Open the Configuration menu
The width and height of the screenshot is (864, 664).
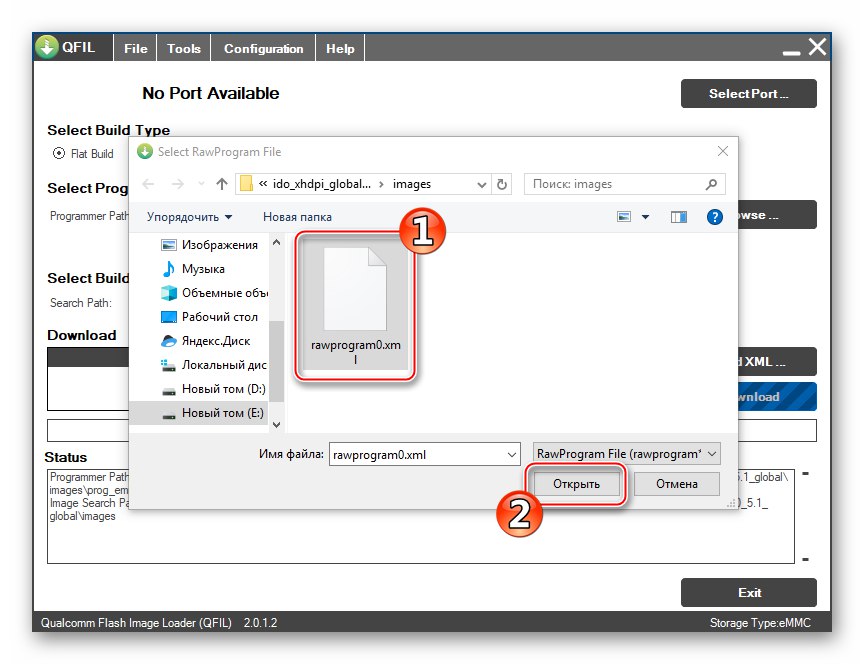click(x=263, y=48)
